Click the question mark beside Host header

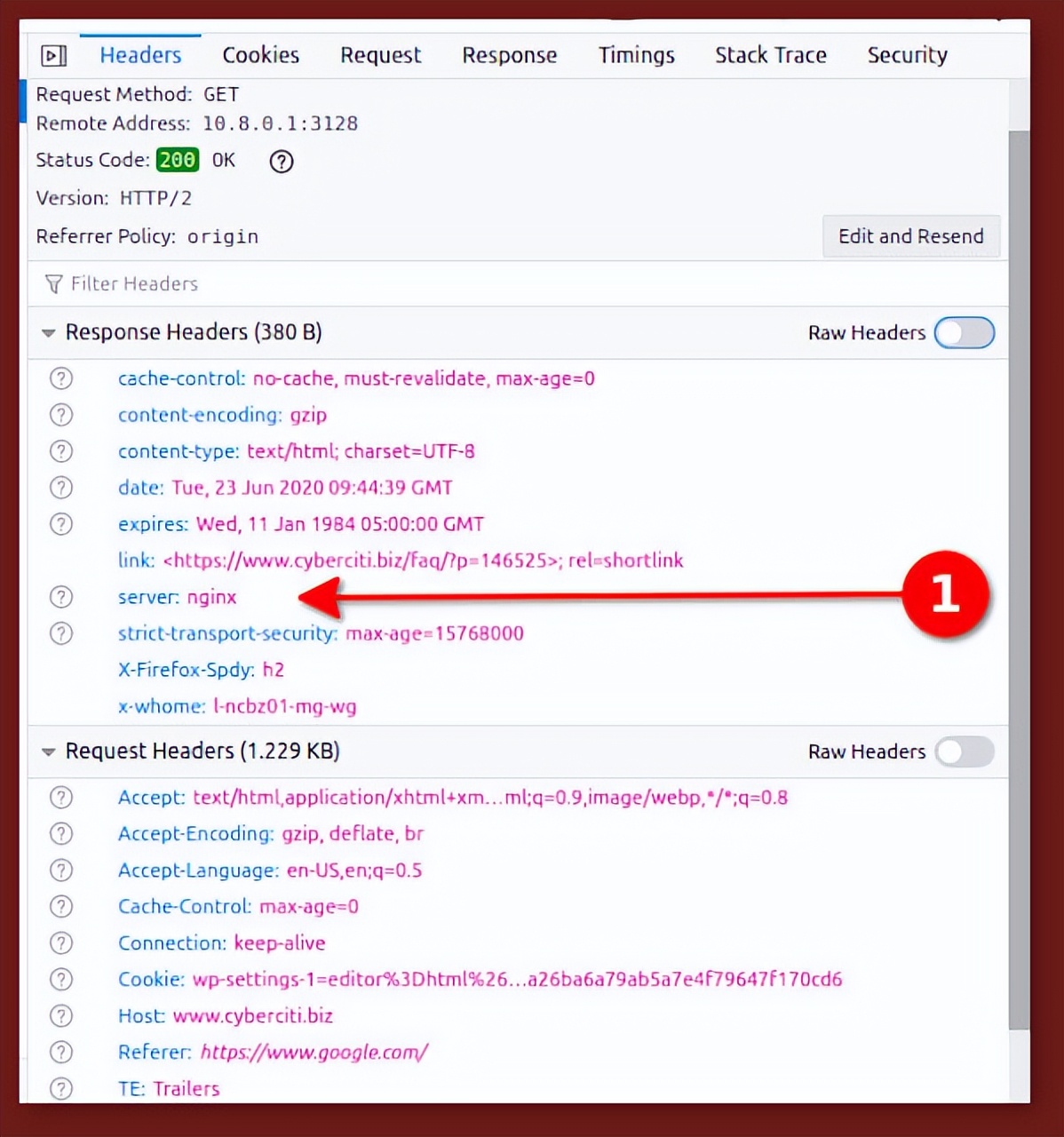60,1015
